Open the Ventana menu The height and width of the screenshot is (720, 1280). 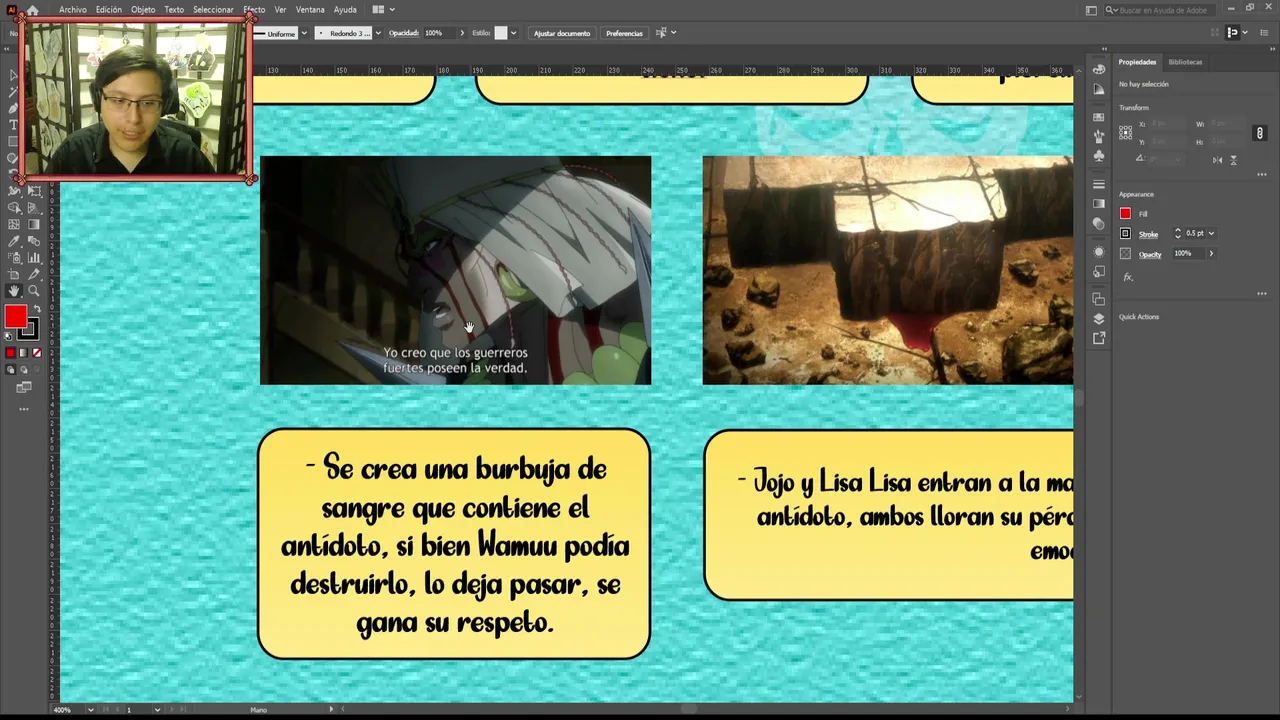point(310,10)
